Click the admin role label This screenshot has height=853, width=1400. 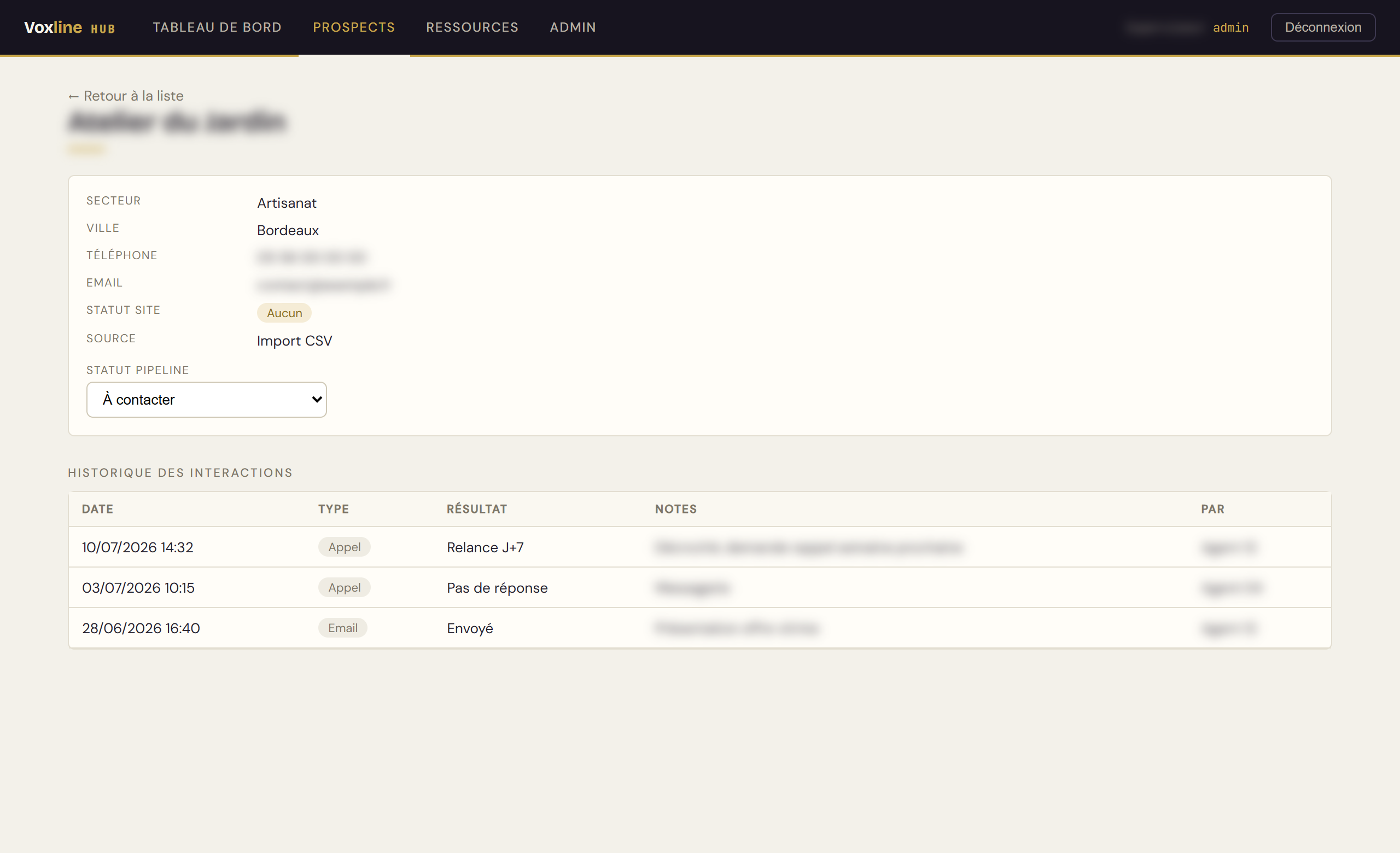(x=1230, y=27)
